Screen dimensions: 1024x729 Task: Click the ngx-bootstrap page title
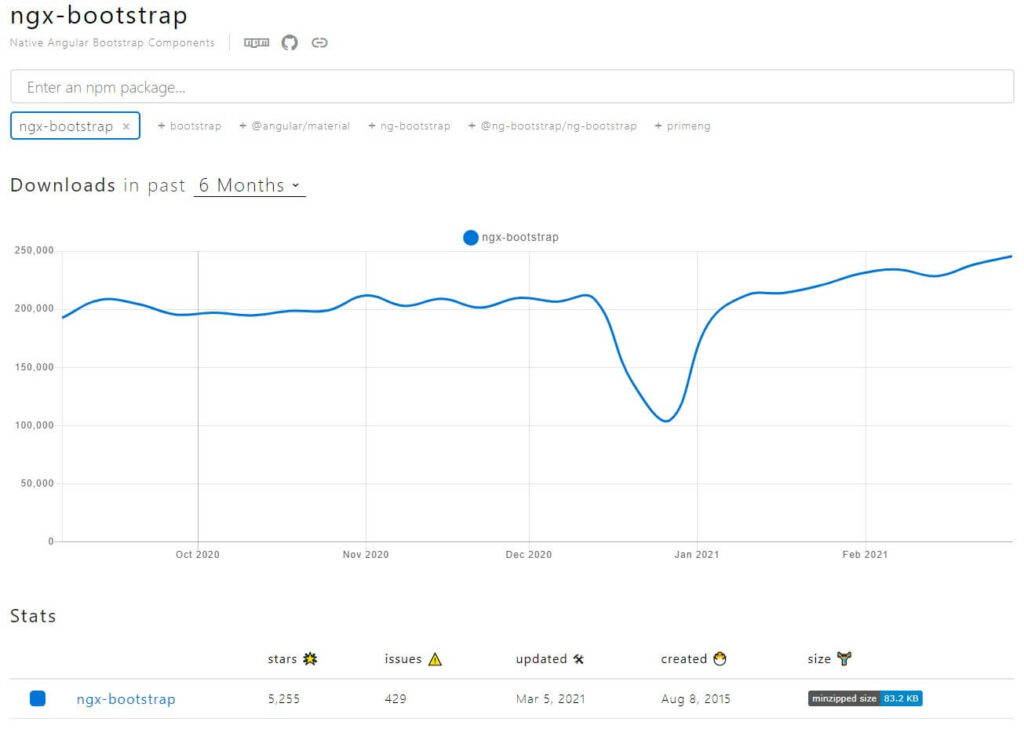tap(99, 16)
